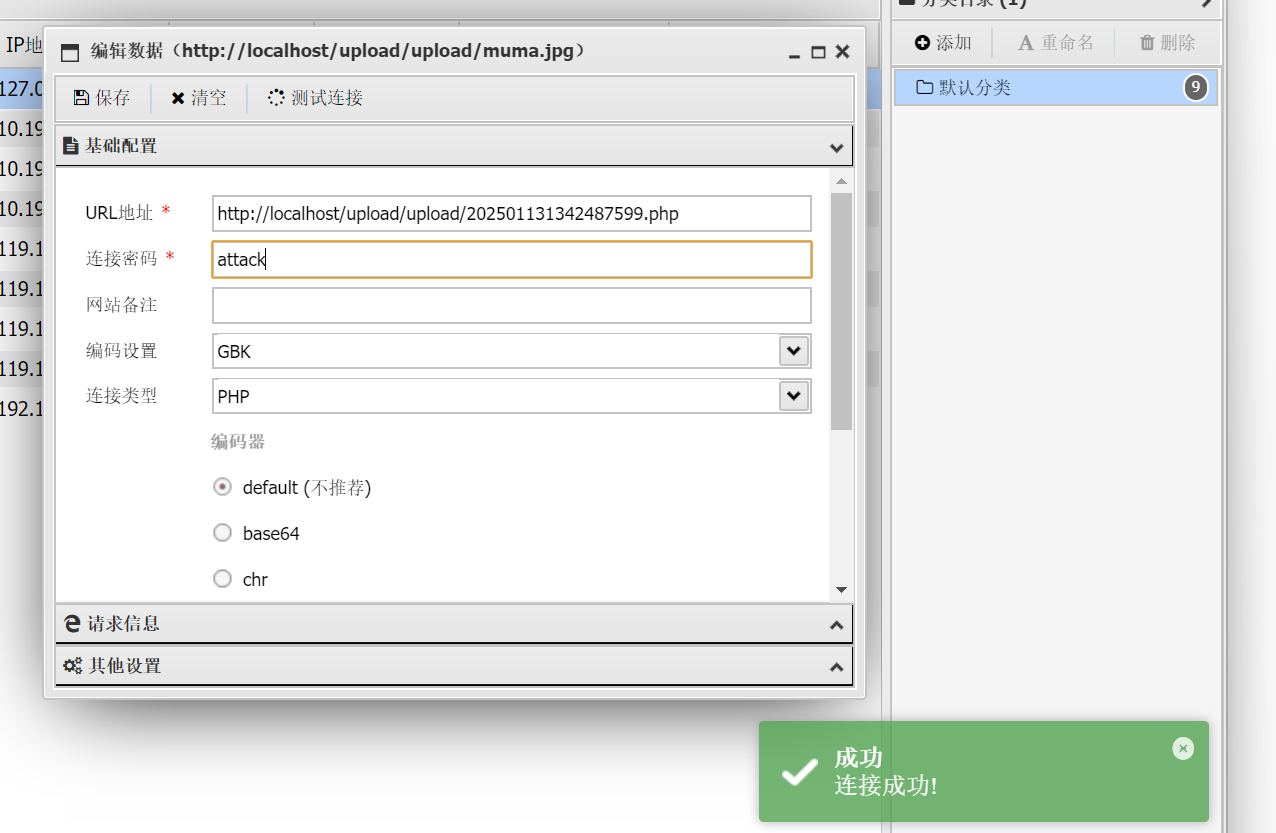Click the site notes (网站备注) input field
The width and height of the screenshot is (1276, 833).
511,305
